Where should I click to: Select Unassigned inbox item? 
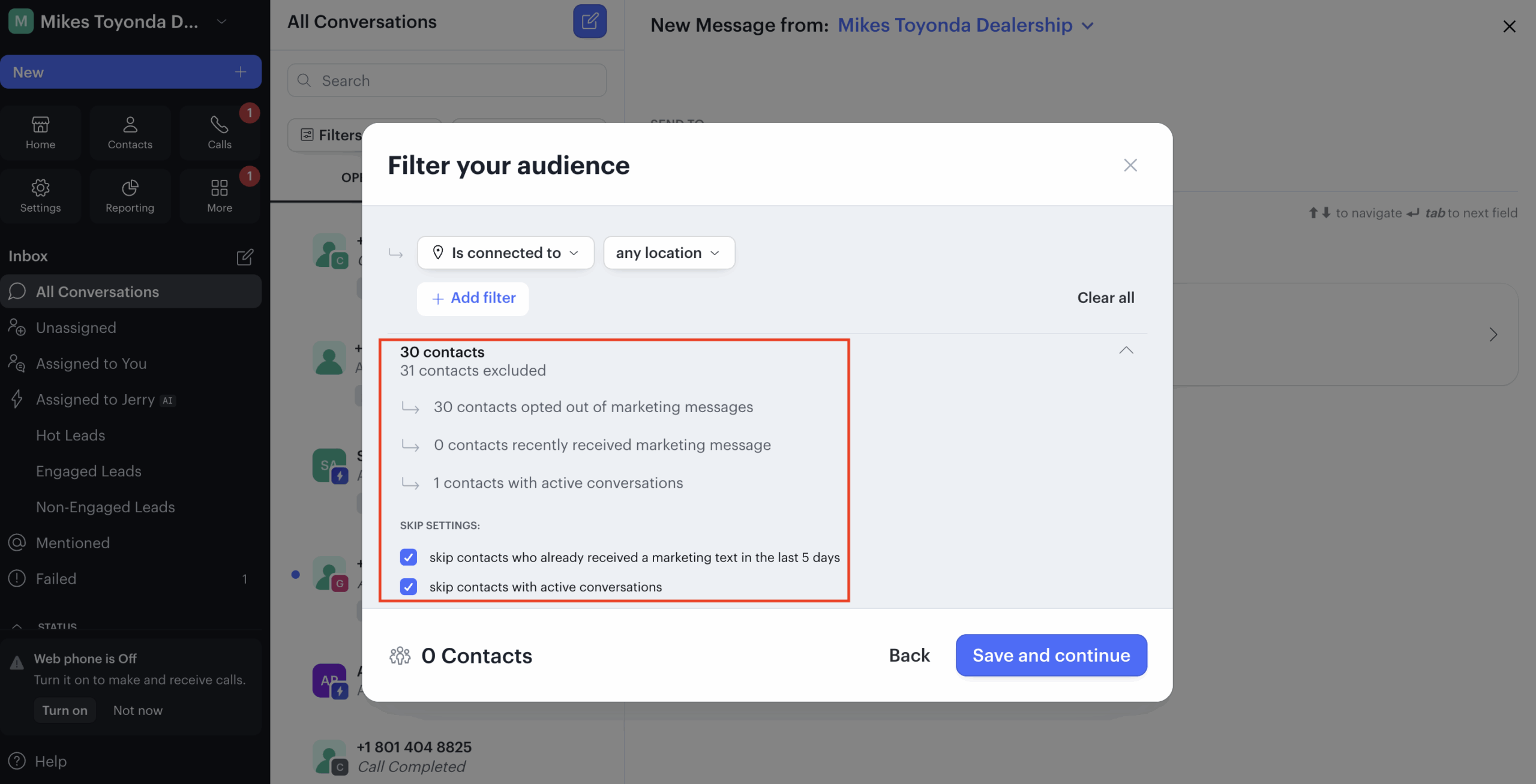76,328
